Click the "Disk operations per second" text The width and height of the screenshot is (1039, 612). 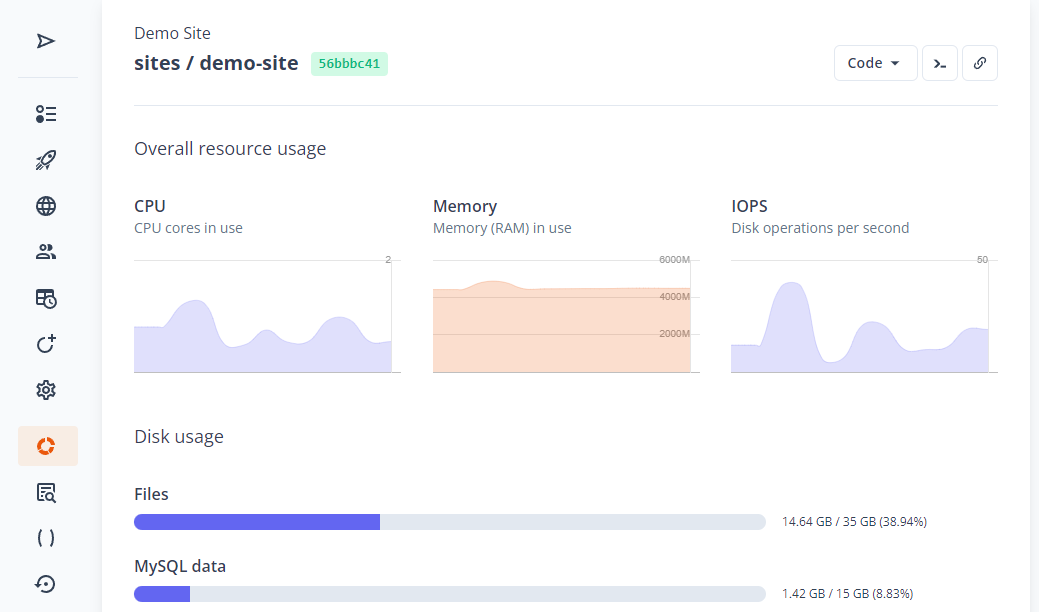point(820,228)
